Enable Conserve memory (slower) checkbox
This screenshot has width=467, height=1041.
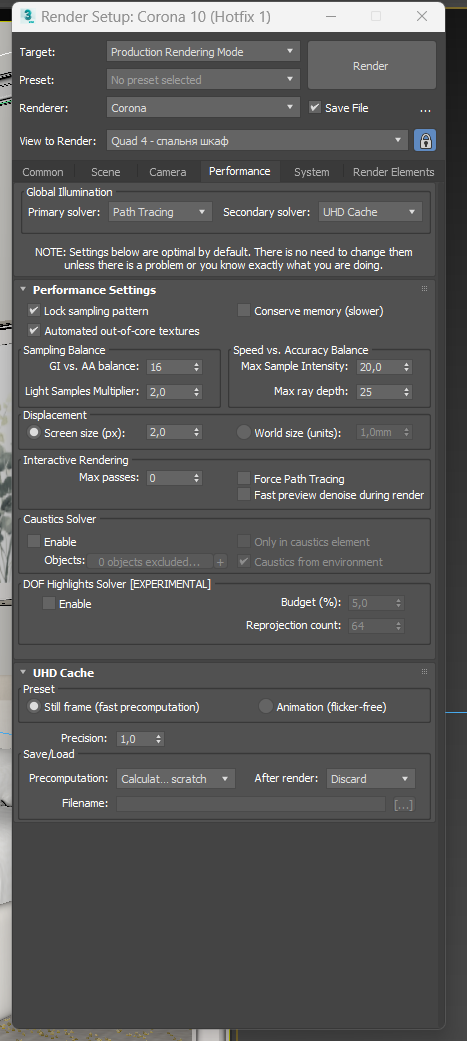pos(244,310)
